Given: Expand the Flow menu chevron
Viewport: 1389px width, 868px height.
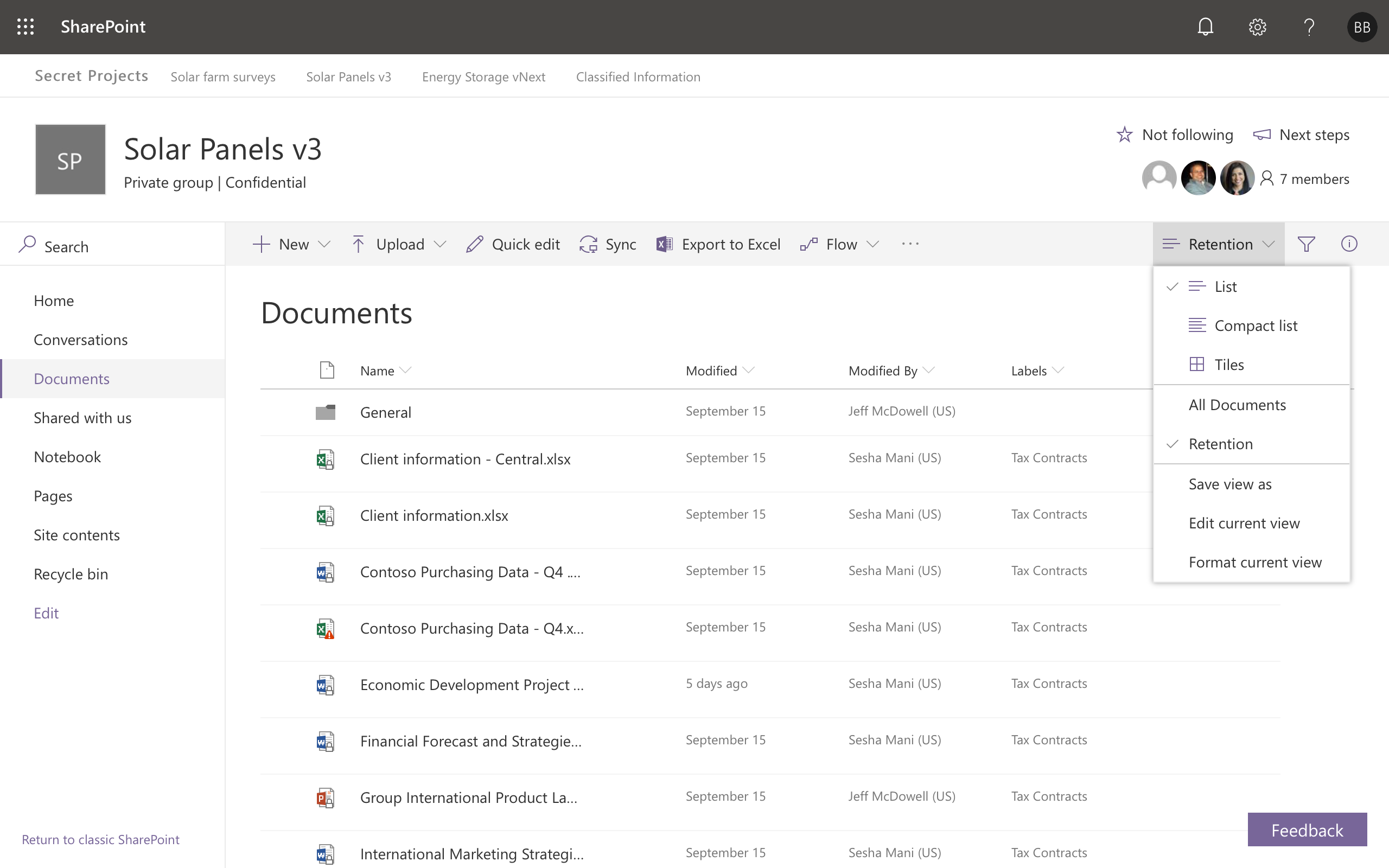Looking at the screenshot, I should (x=873, y=244).
